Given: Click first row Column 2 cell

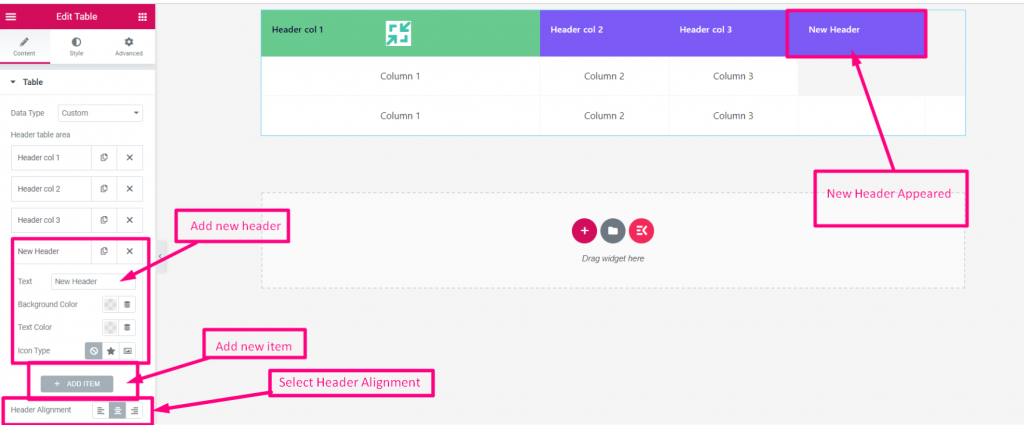Looking at the screenshot, I should (604, 76).
